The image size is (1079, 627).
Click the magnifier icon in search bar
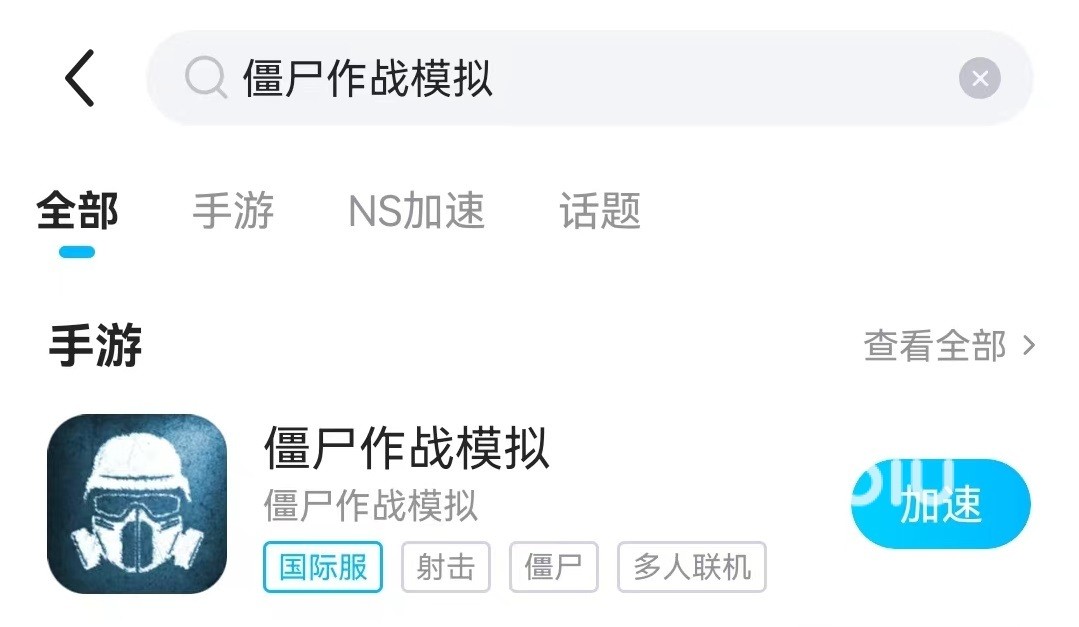[206, 78]
